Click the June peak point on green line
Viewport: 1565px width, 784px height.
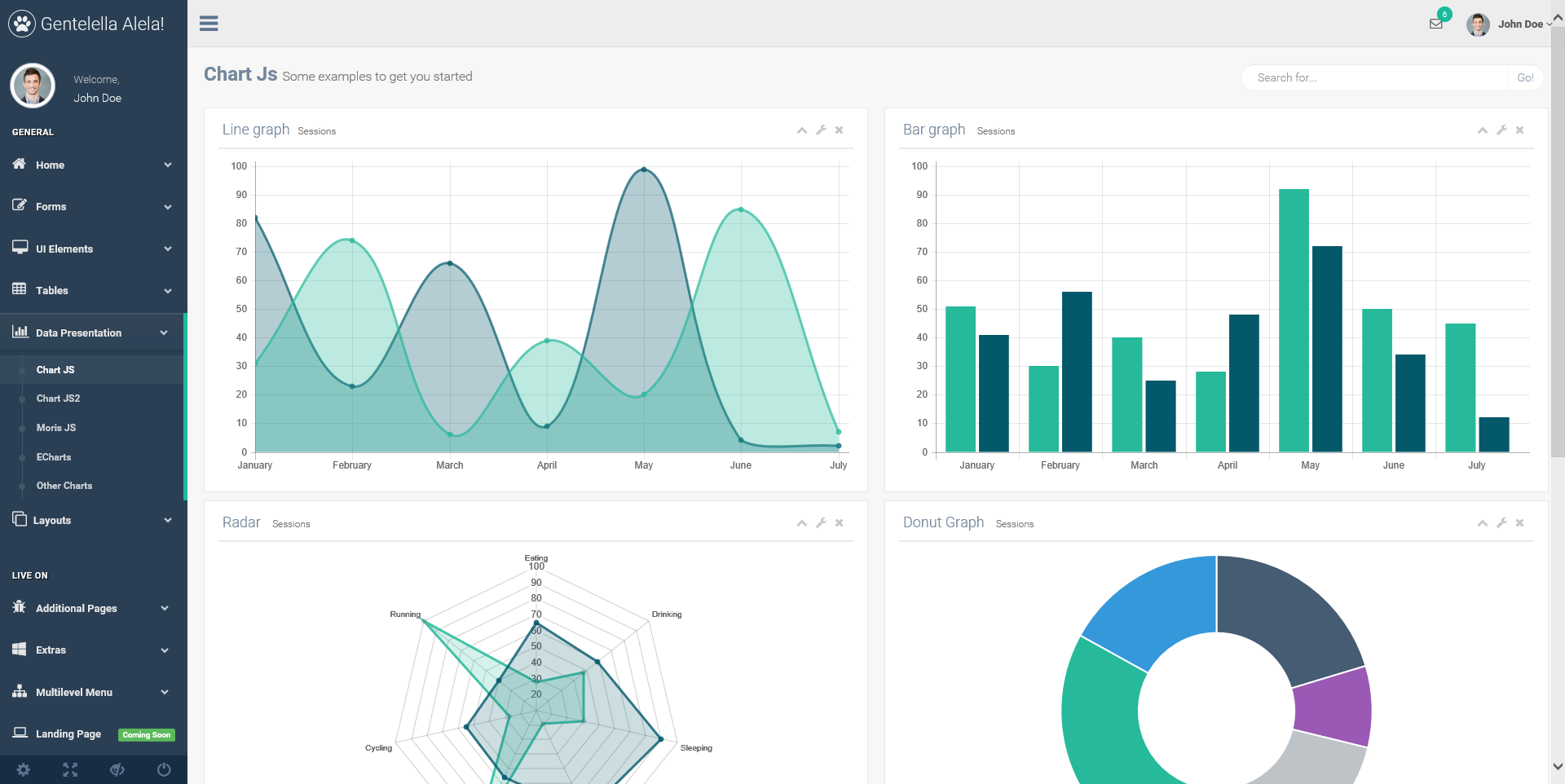pos(741,209)
